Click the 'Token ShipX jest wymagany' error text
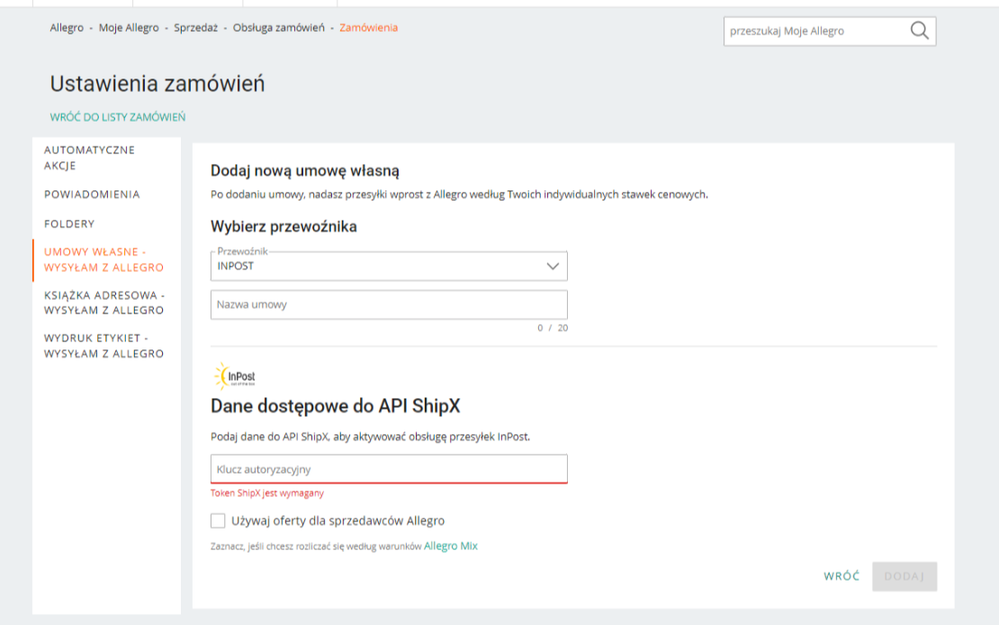Image resolution: width=999 pixels, height=625 pixels. point(267,493)
